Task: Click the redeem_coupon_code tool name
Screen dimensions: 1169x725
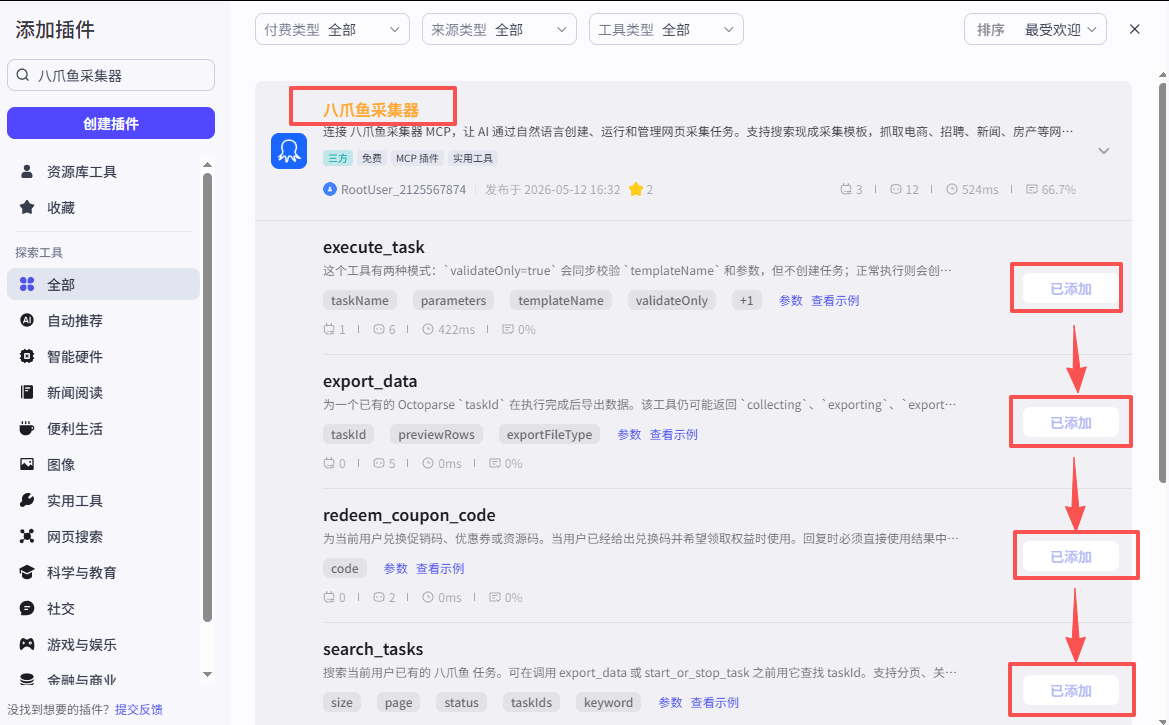Action: point(409,515)
